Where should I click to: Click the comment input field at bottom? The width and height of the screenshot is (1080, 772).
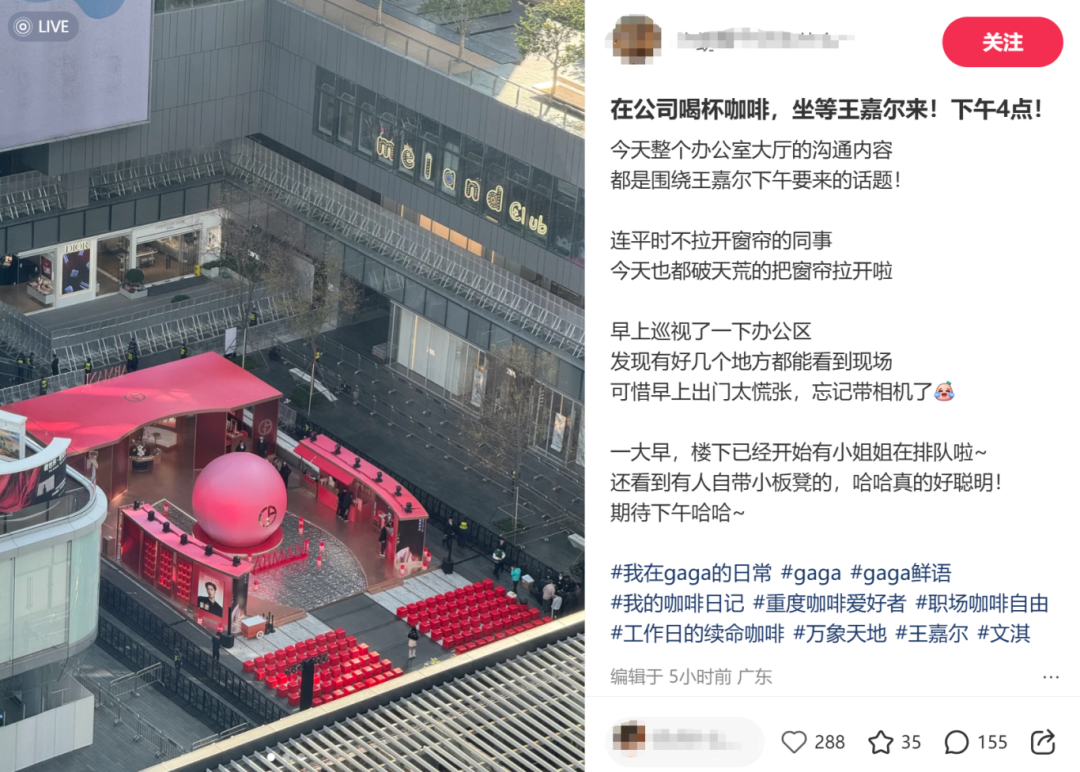[685, 742]
